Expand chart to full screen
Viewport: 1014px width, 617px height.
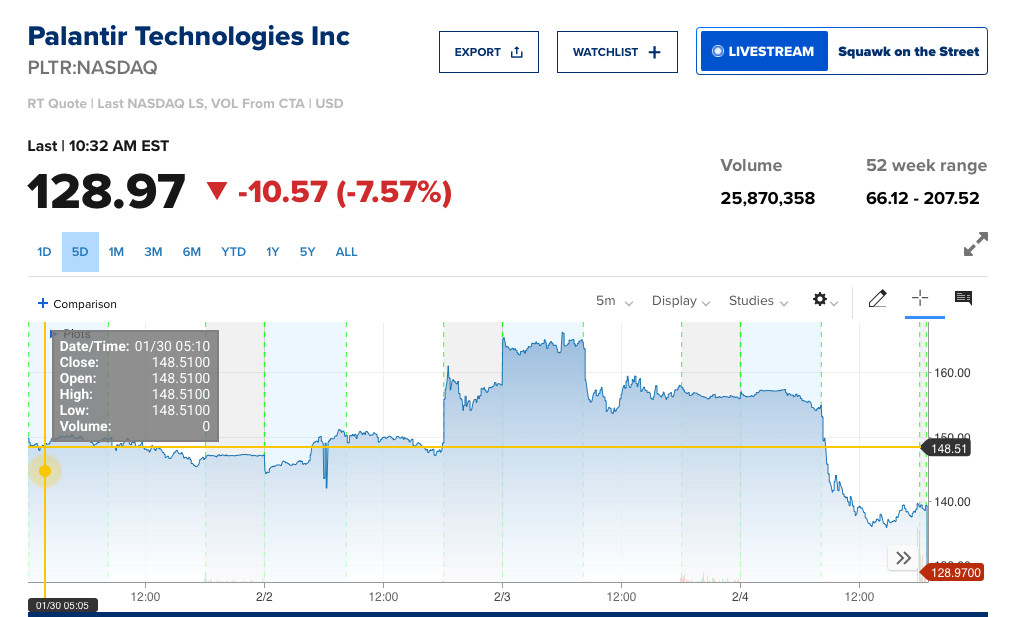tap(975, 244)
